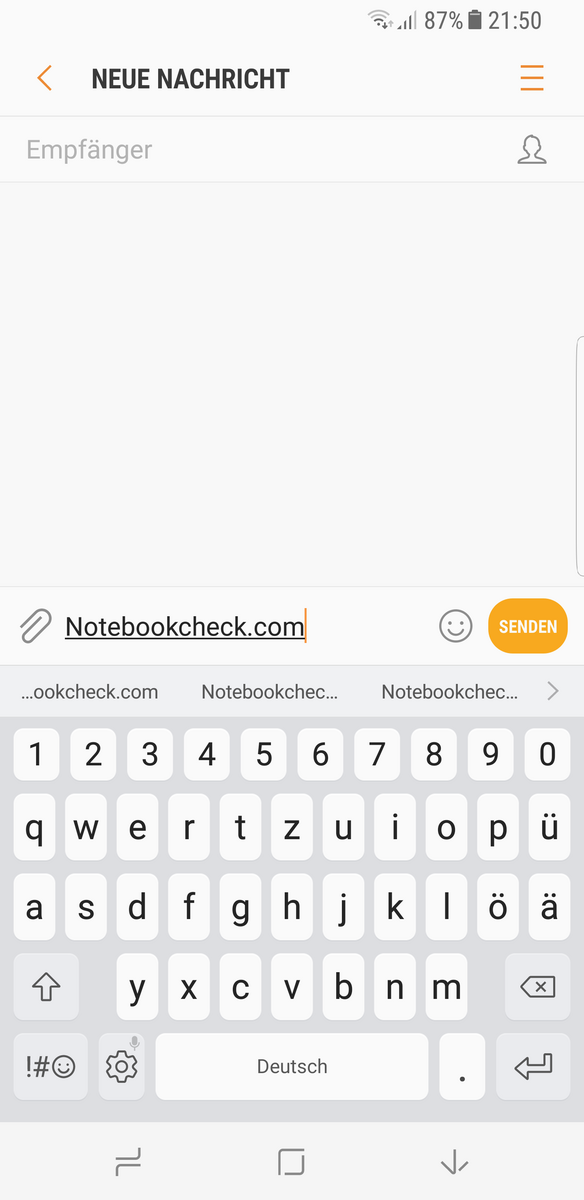This screenshot has width=584, height=1200.
Task: Open recent apps navigation button
Action: (128, 1161)
